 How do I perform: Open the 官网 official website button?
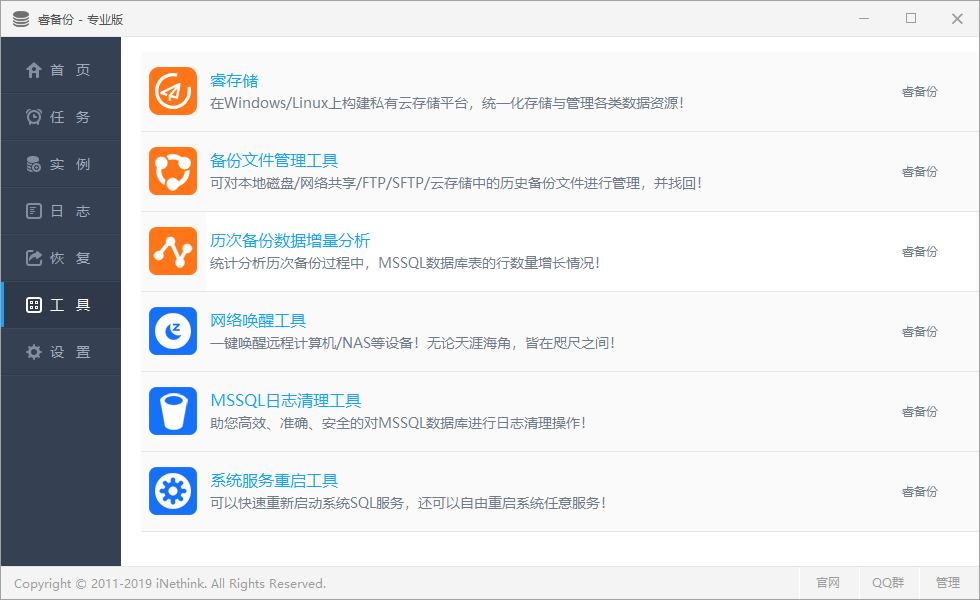(828, 583)
